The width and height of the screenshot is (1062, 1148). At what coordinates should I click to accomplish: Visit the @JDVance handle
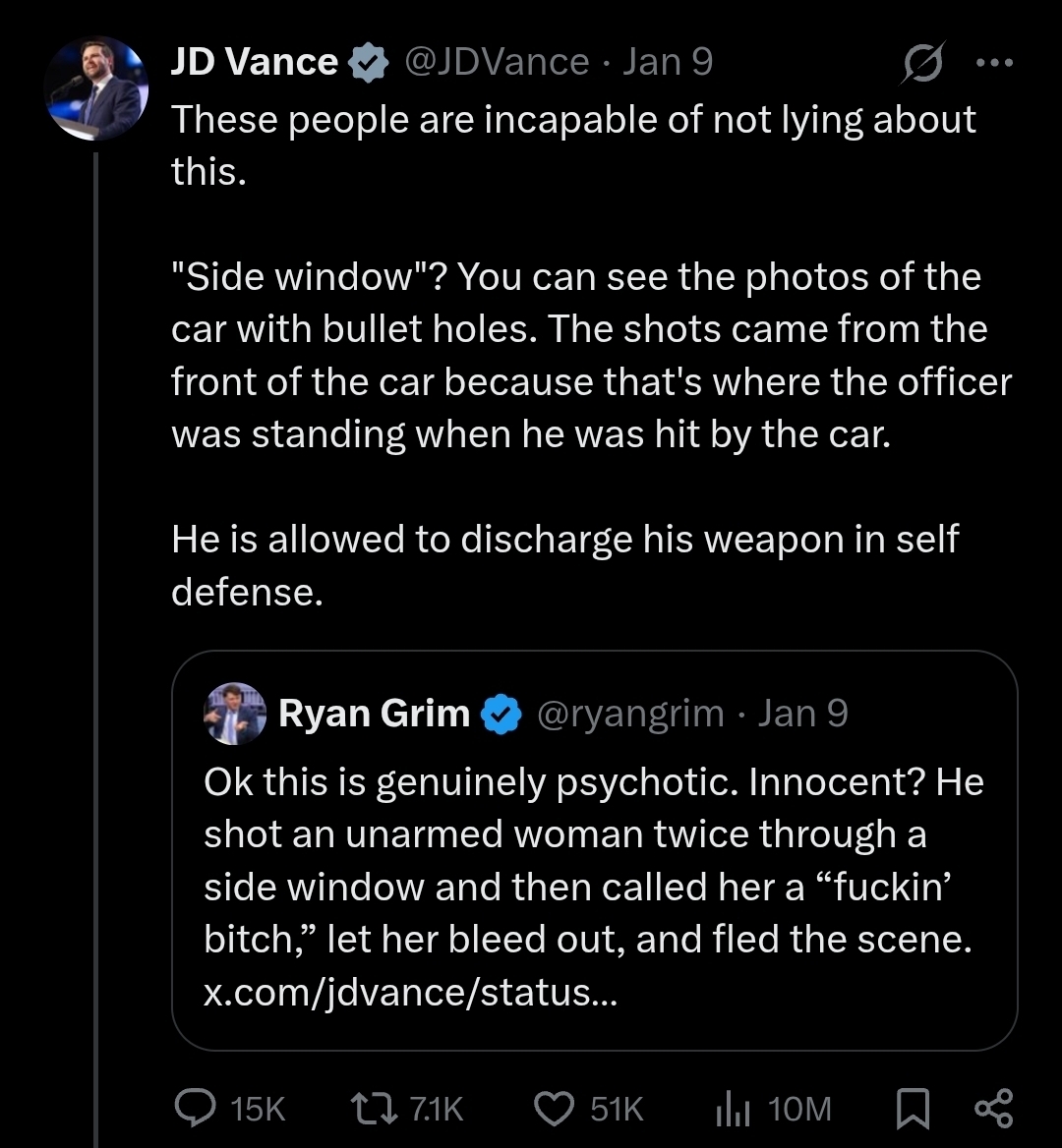coord(497,63)
